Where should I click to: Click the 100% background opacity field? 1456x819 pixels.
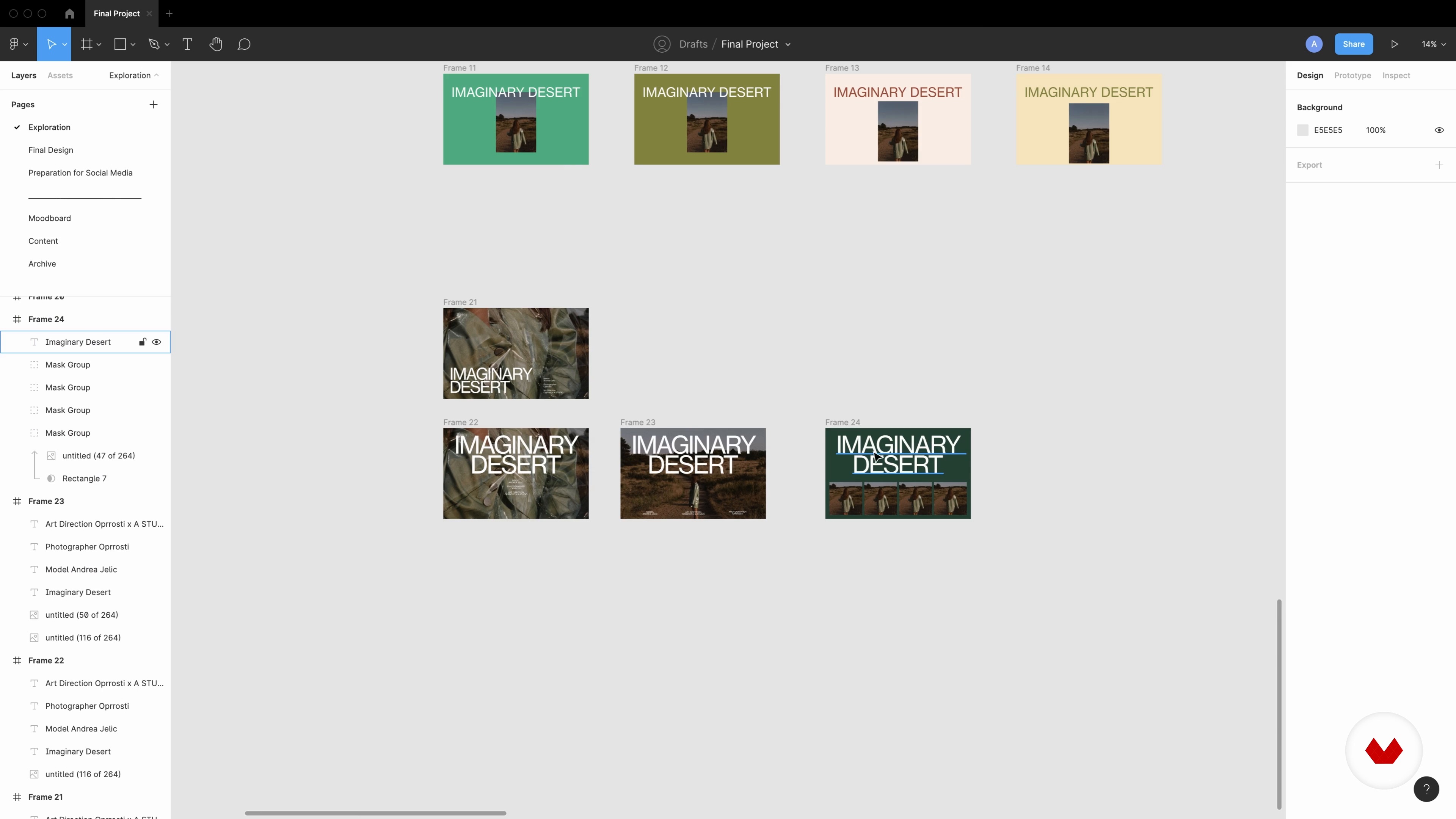1376,130
